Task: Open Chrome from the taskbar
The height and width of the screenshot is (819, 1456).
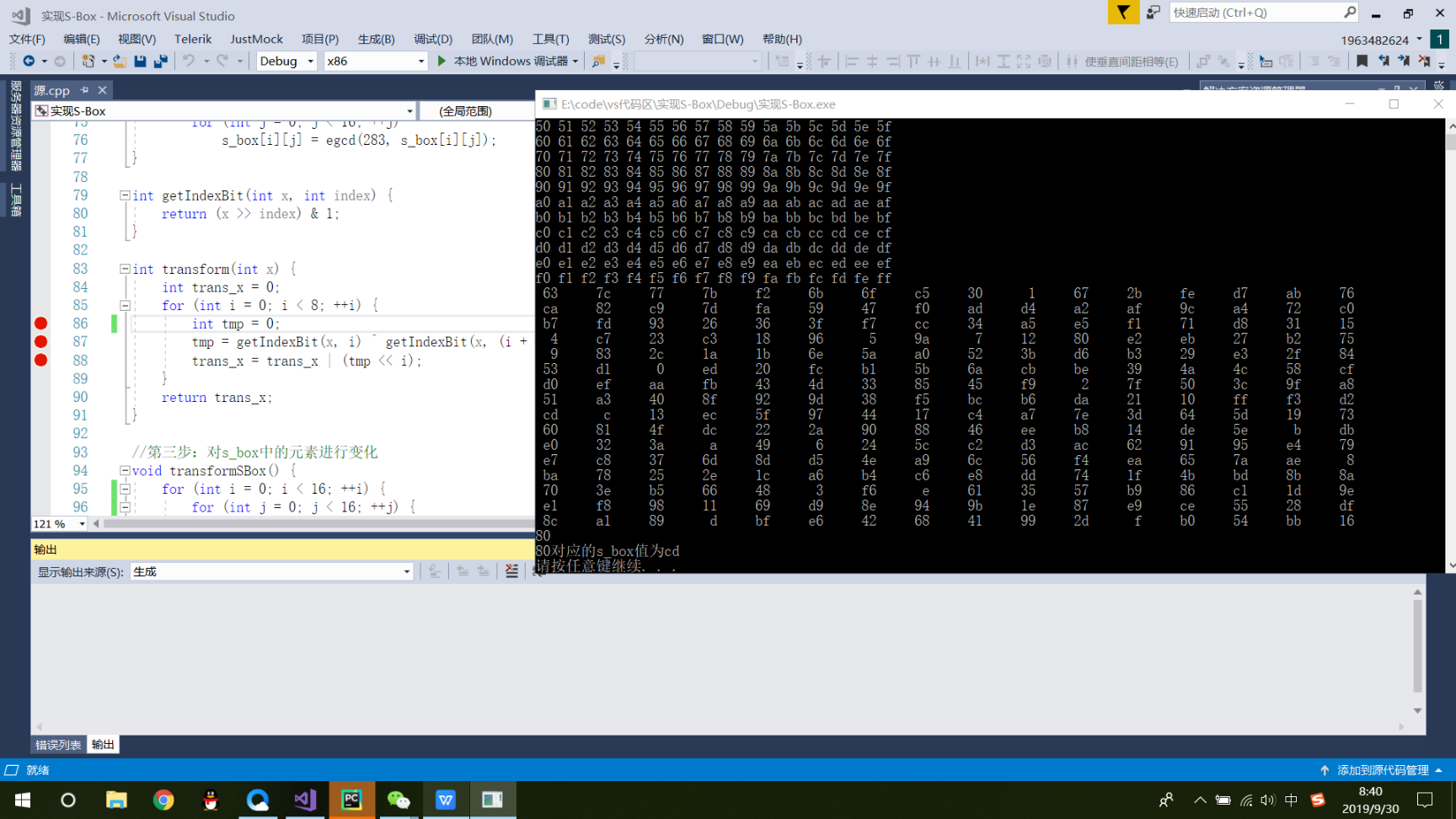Action: pyautogui.click(x=163, y=800)
